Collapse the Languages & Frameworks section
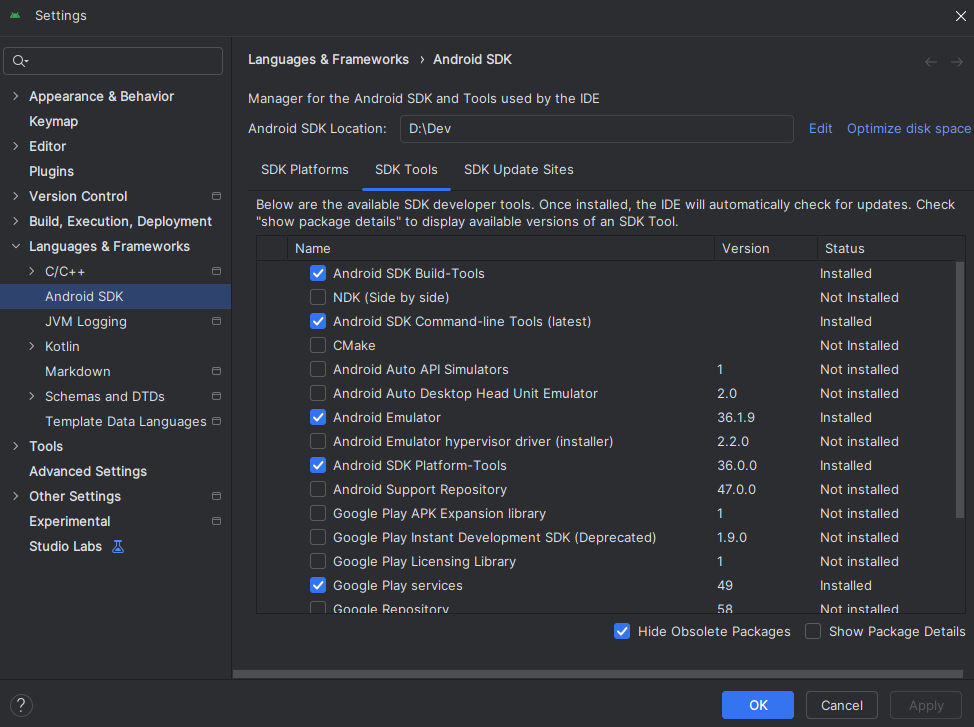 coord(15,246)
